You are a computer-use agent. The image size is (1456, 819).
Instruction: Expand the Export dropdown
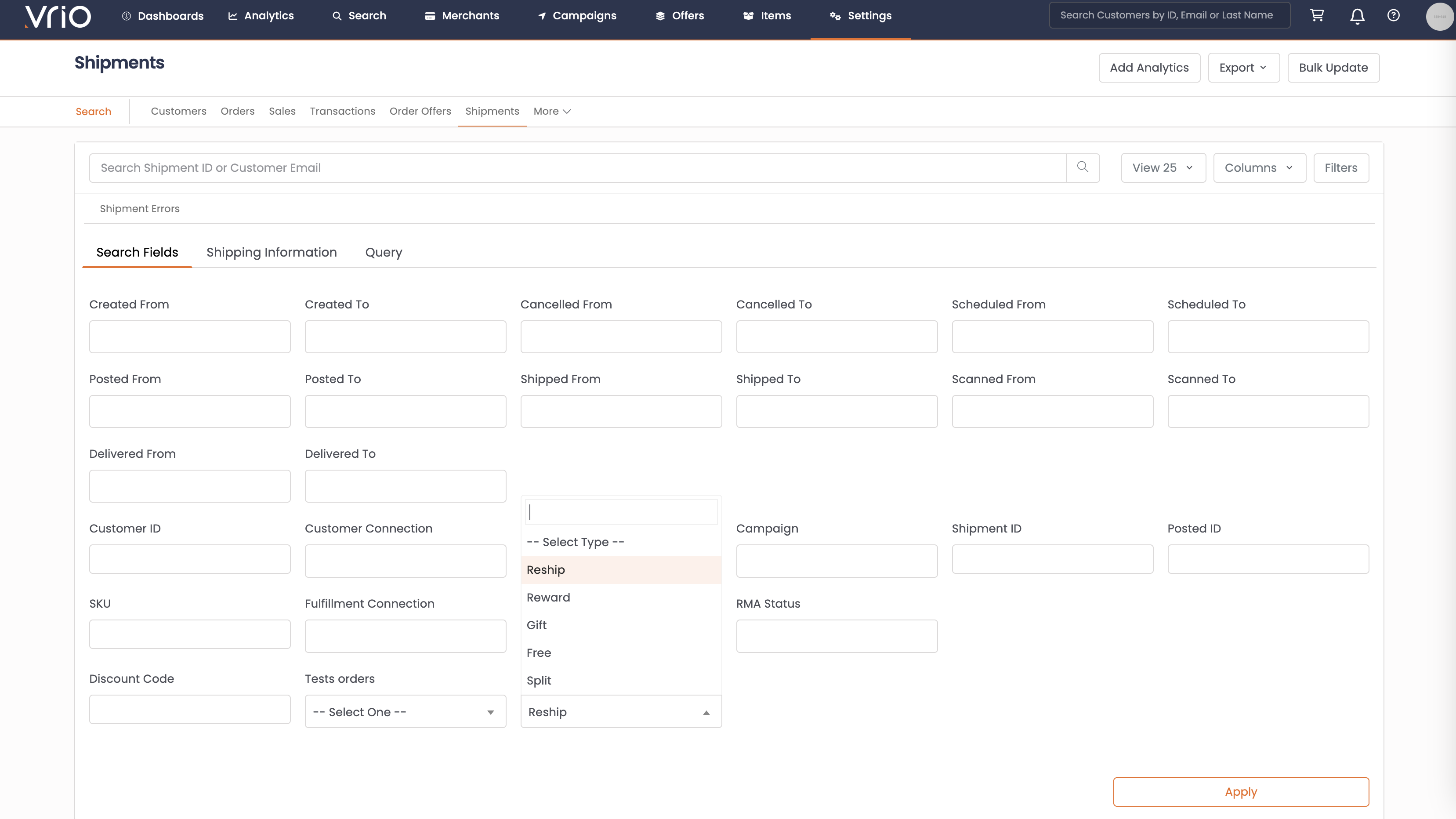click(1243, 68)
